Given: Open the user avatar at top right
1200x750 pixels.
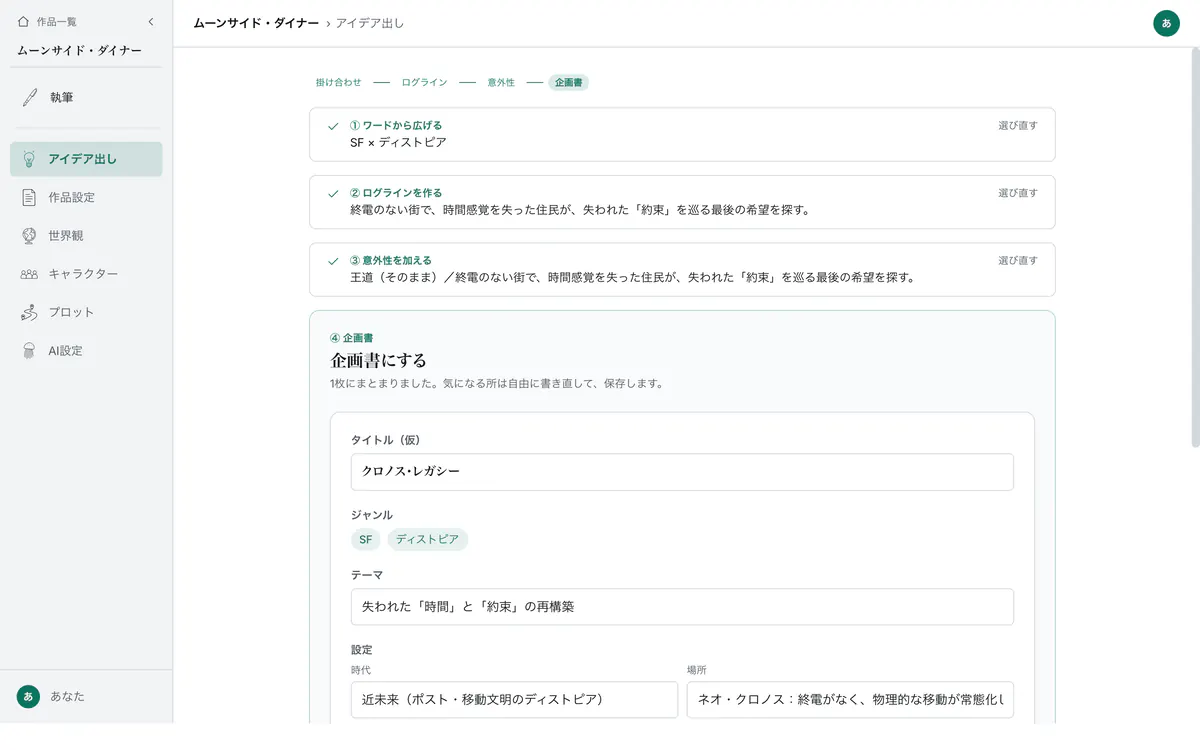Looking at the screenshot, I should click(1166, 23).
